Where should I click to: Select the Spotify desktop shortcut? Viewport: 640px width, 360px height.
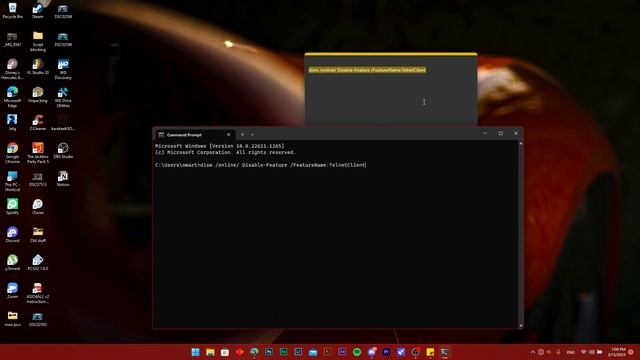coord(12,207)
